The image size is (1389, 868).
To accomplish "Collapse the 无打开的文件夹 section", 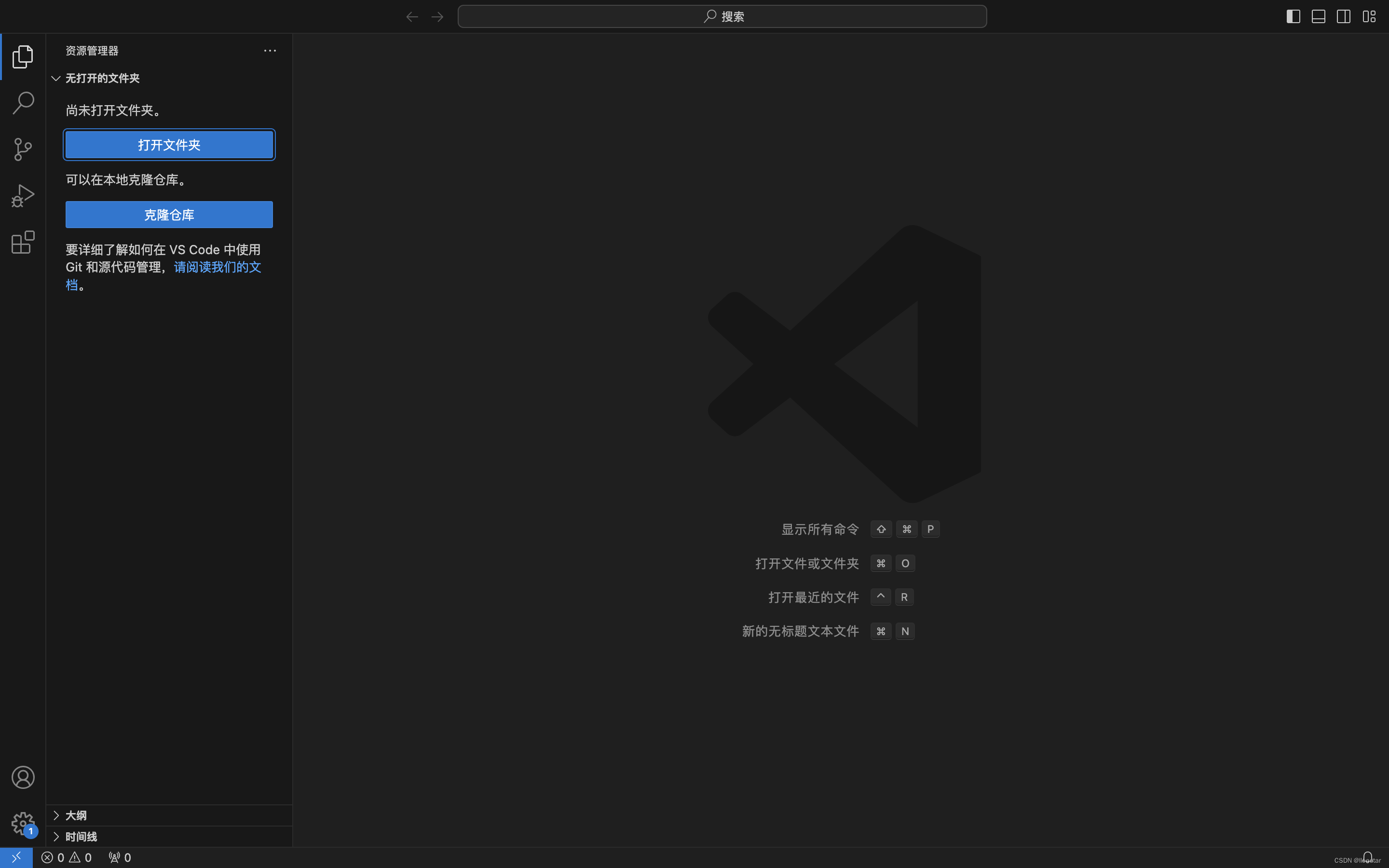I will tap(169, 78).
